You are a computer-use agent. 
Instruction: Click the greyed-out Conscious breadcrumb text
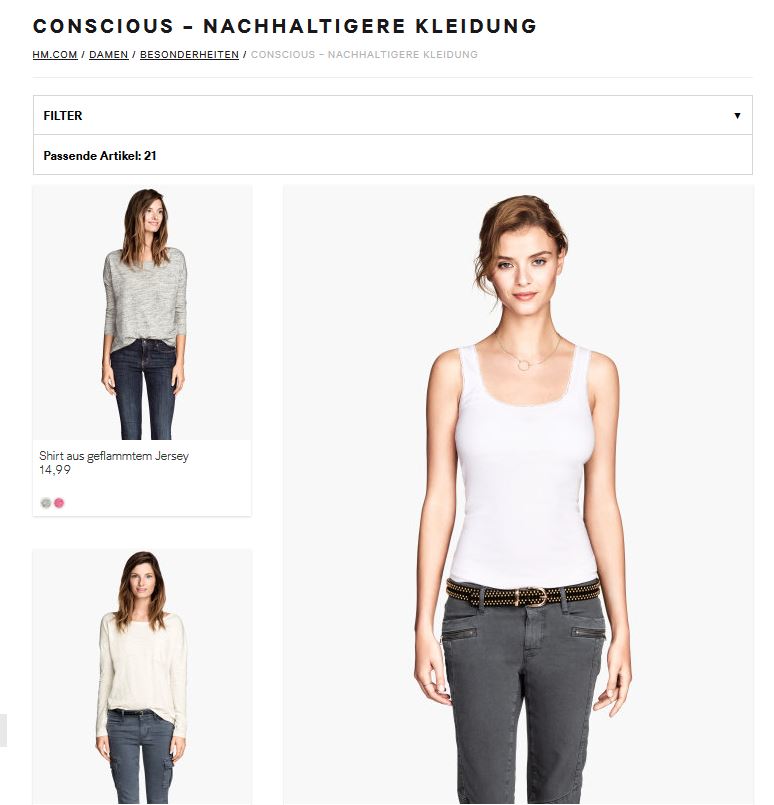[364, 54]
